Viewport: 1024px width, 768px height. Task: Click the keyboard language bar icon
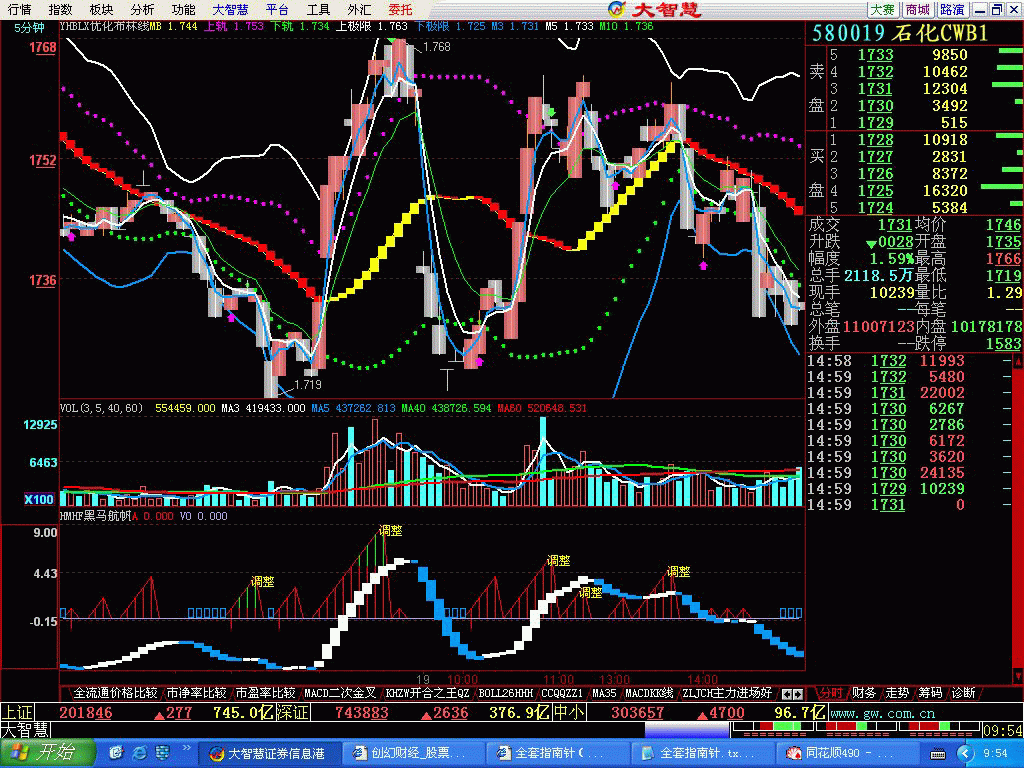pos(938,754)
